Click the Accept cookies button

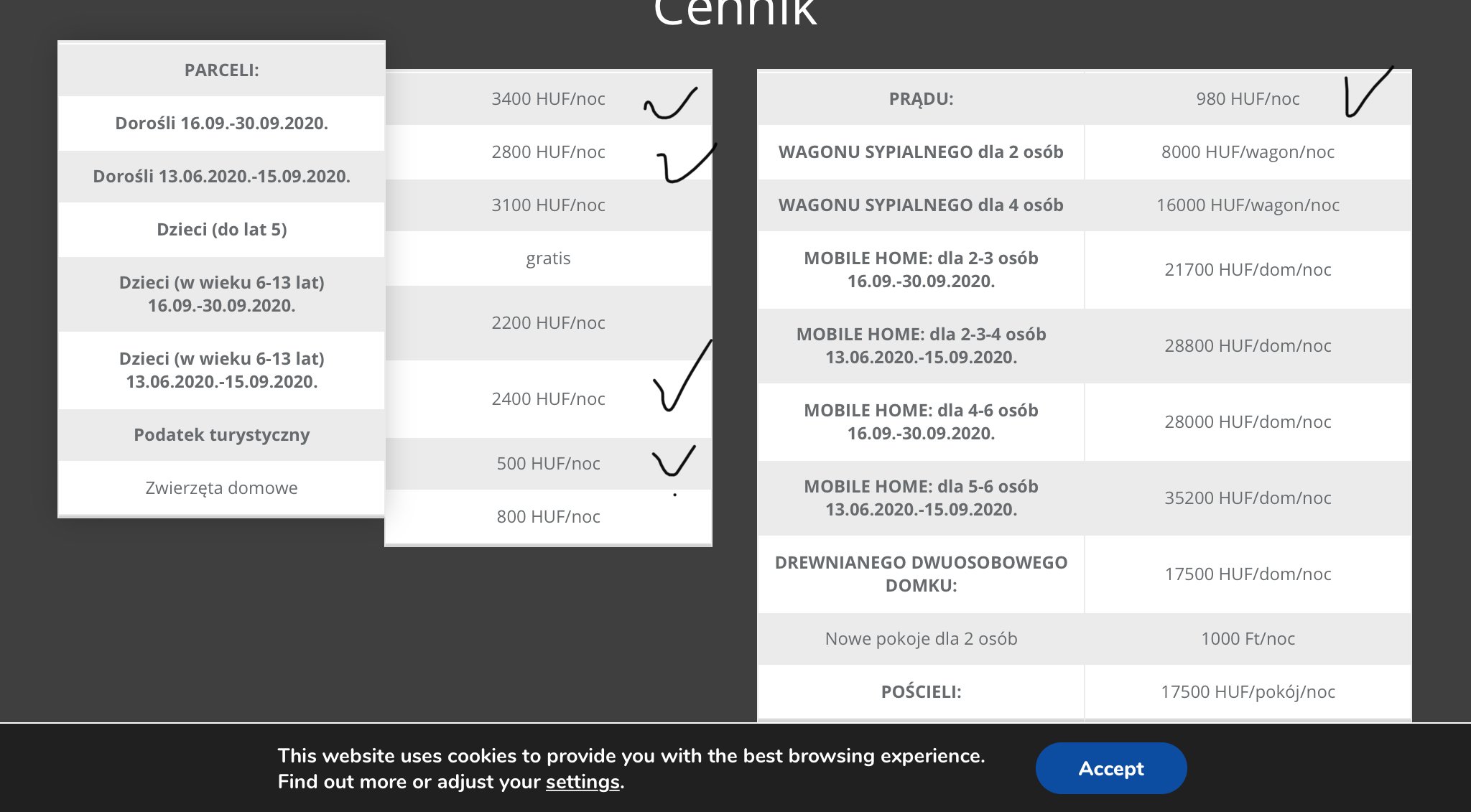tap(1110, 768)
